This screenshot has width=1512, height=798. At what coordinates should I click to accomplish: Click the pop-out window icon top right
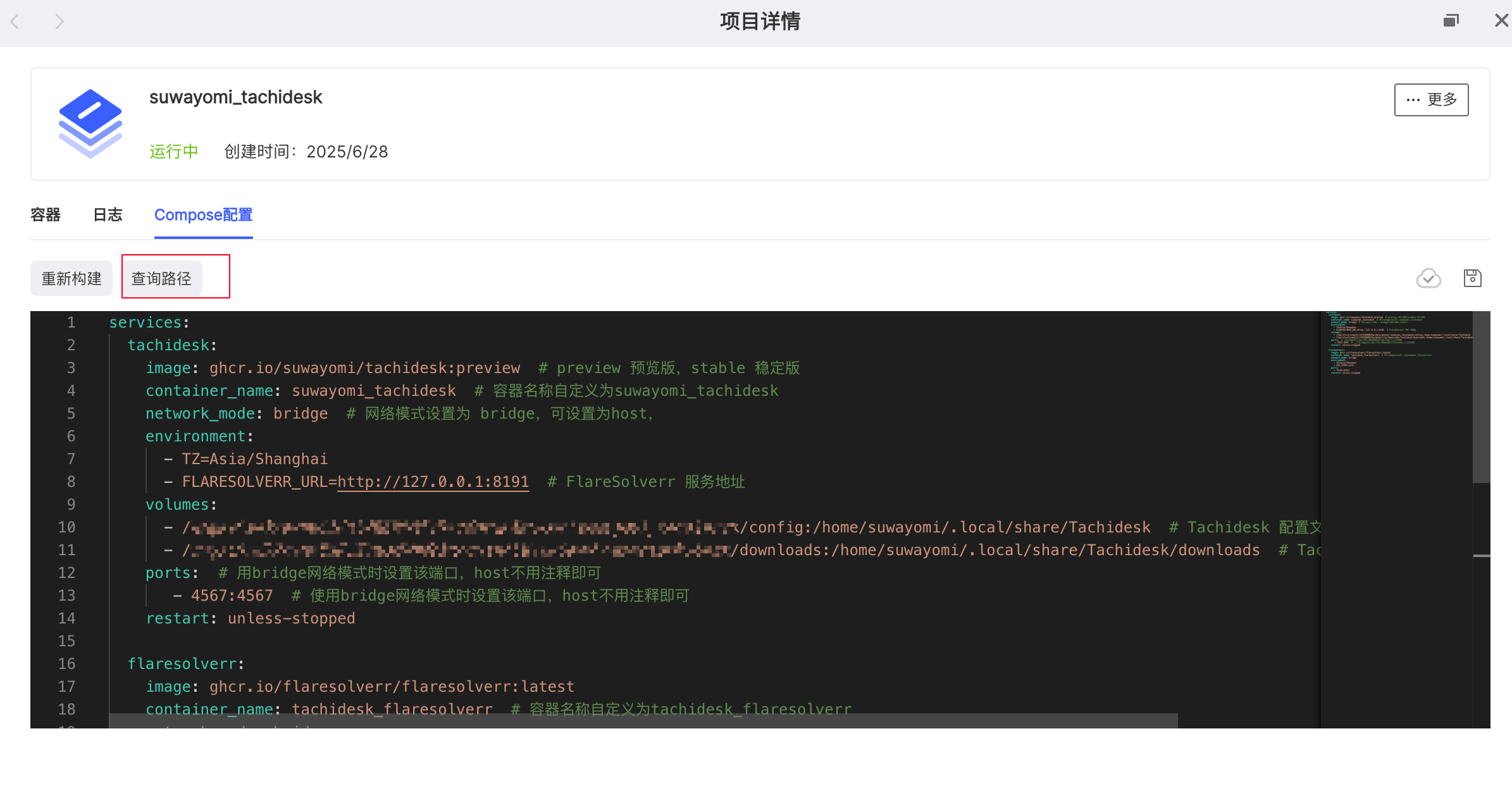[1451, 20]
